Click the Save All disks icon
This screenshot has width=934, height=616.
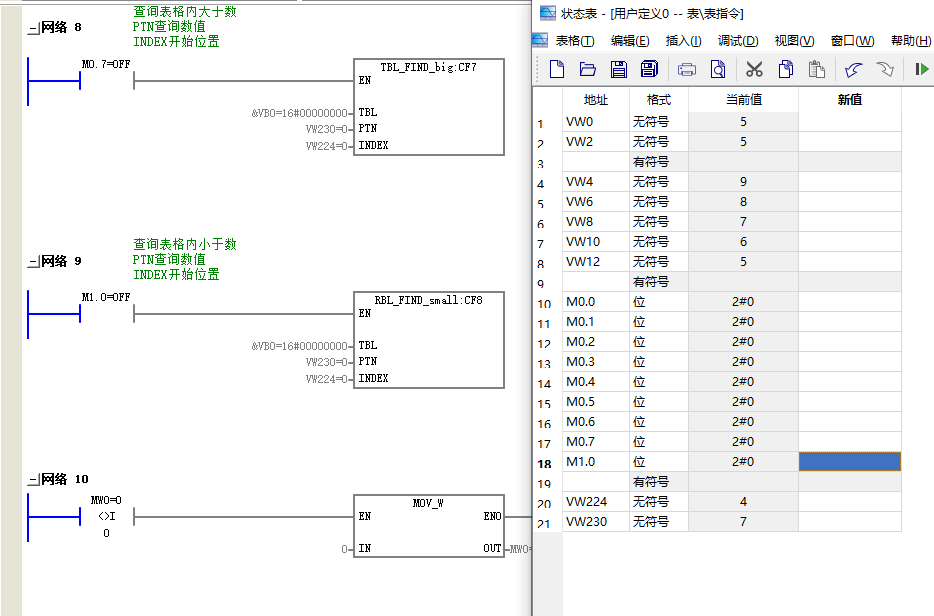pos(649,69)
